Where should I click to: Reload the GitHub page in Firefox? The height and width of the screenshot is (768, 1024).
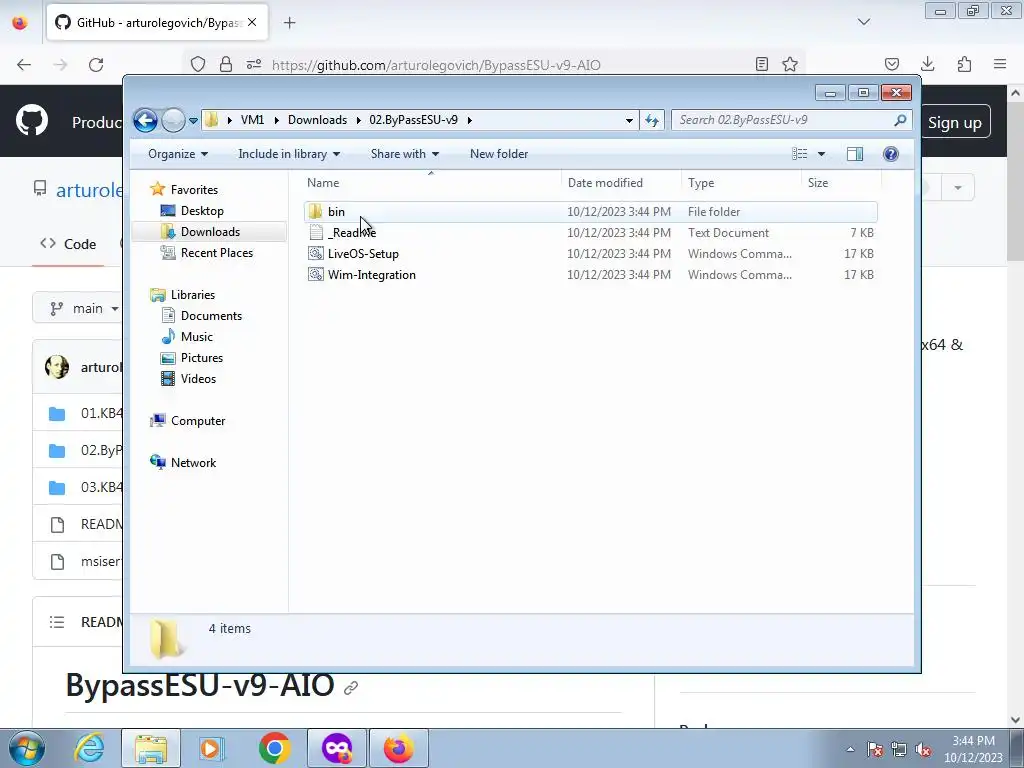click(96, 65)
